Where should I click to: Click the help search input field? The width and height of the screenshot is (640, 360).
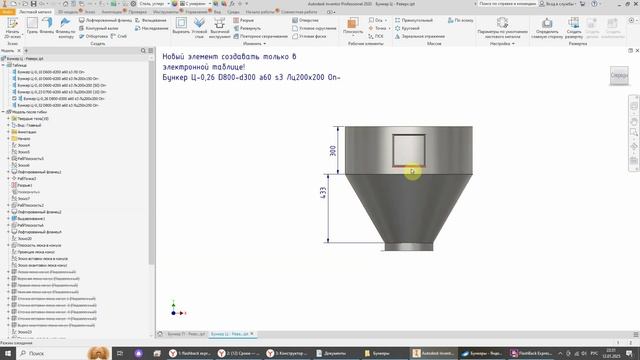507,4
